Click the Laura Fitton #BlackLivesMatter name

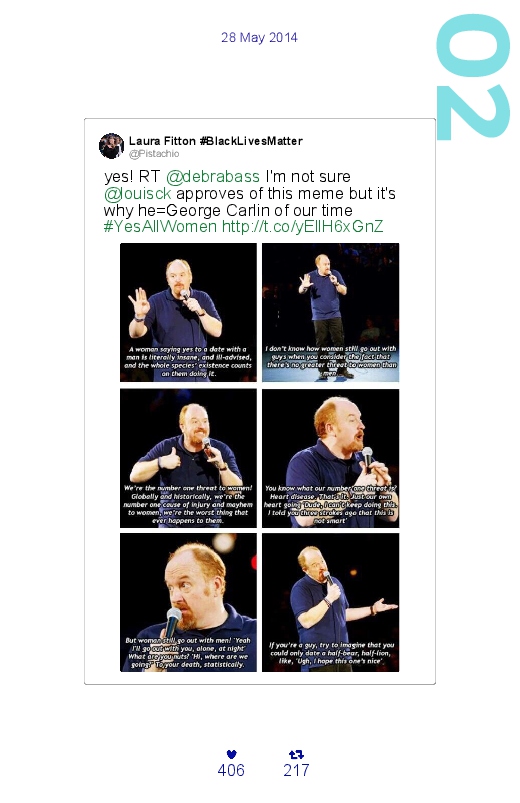[x=215, y=141]
